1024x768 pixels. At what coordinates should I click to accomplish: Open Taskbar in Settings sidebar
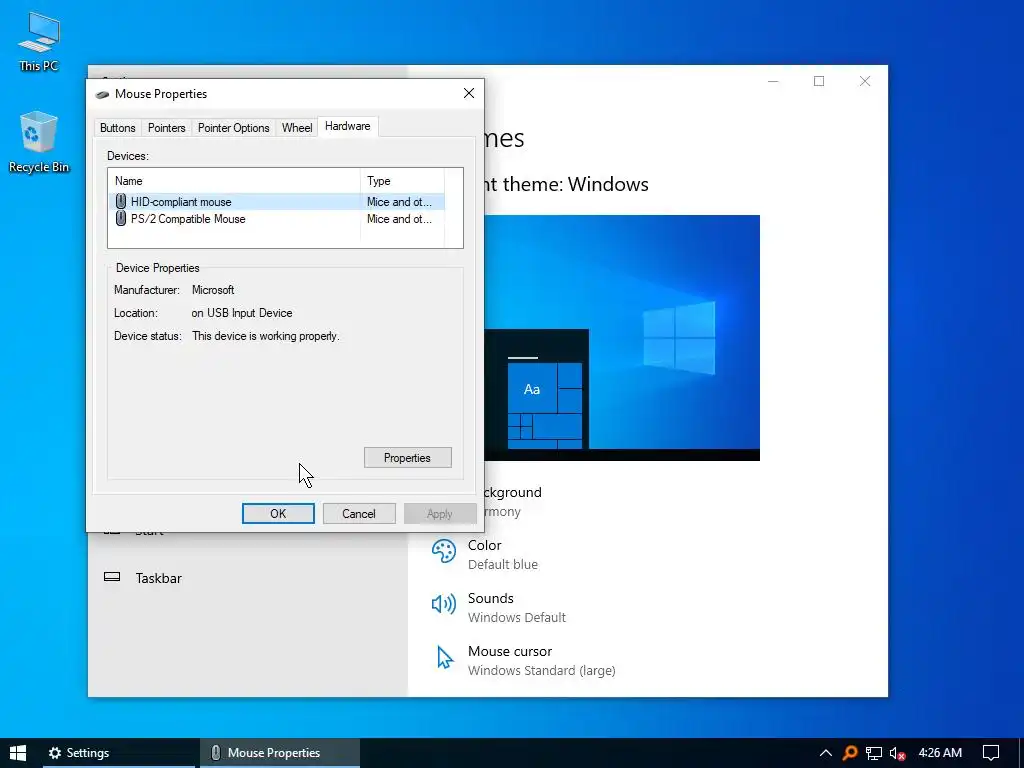159,578
